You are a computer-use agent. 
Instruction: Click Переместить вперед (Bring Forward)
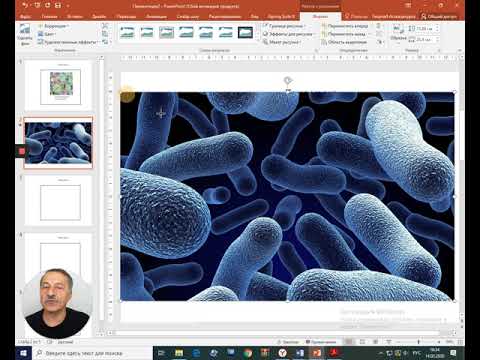pos(345,26)
